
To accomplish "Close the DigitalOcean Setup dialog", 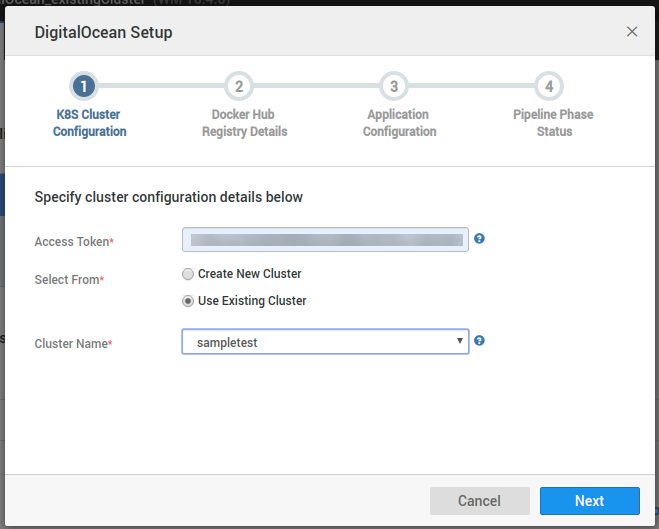I will 632,32.
